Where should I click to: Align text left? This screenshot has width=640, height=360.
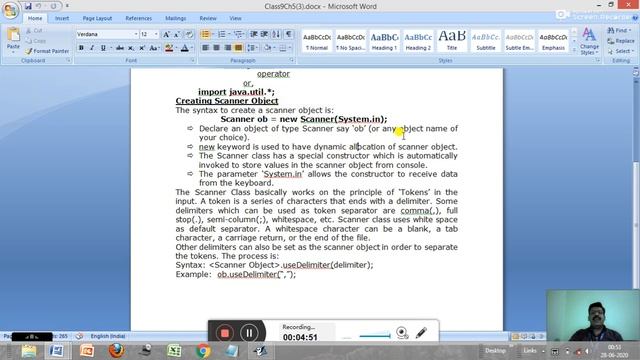(x=205, y=48)
